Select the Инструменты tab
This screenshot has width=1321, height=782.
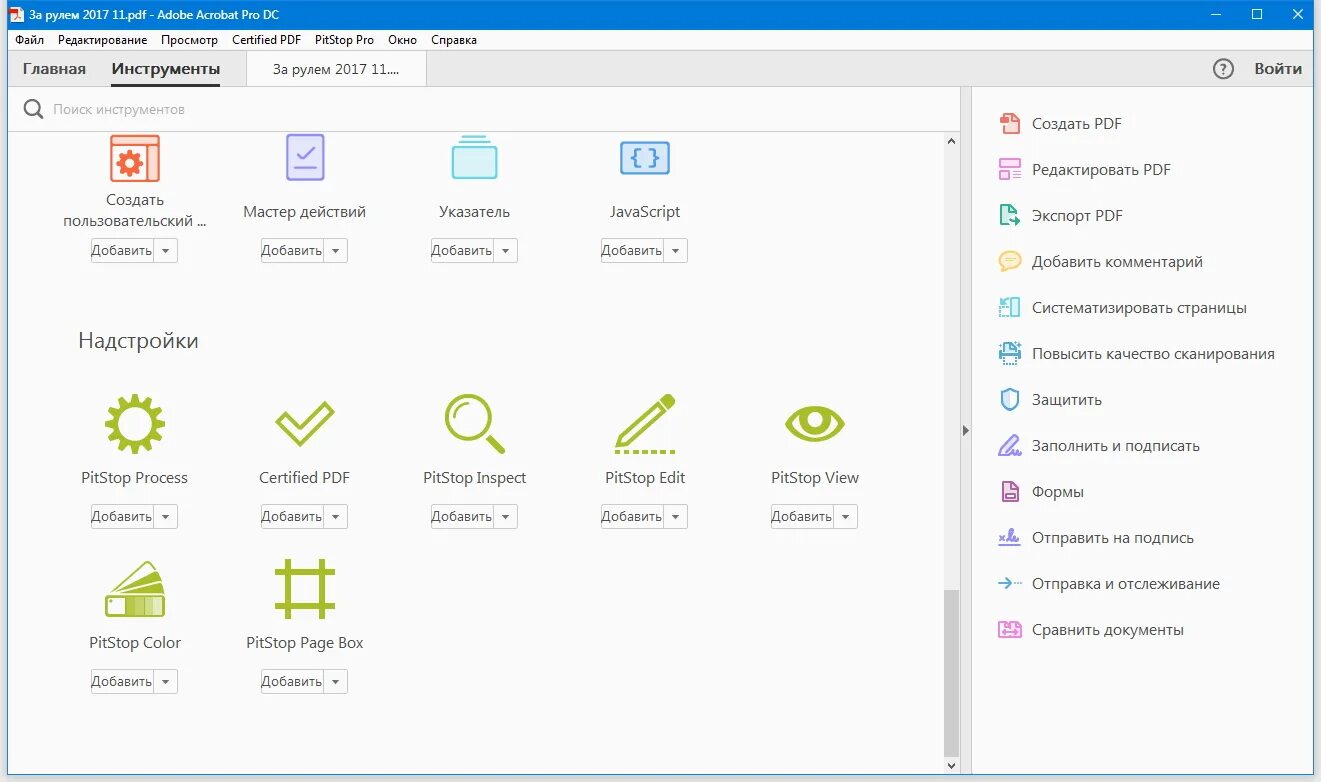tap(166, 69)
